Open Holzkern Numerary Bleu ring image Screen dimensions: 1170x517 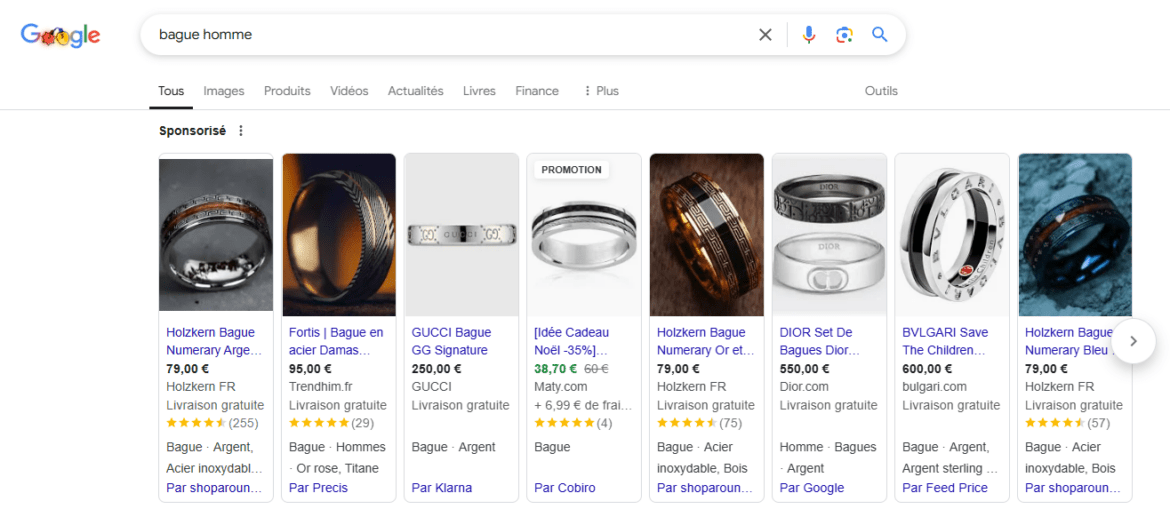tap(1075, 235)
